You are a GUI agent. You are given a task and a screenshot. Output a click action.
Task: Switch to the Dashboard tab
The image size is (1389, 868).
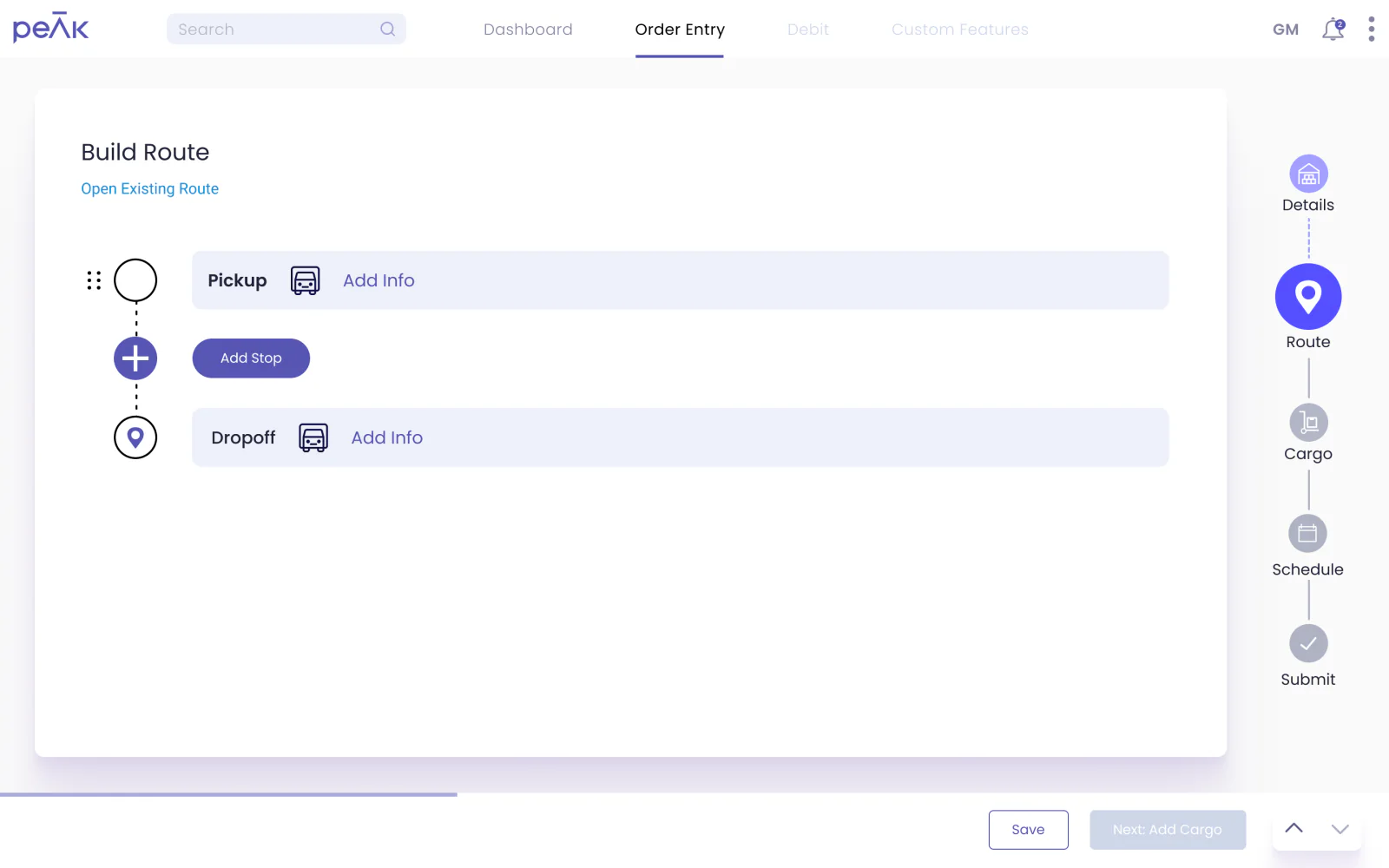pos(528,30)
